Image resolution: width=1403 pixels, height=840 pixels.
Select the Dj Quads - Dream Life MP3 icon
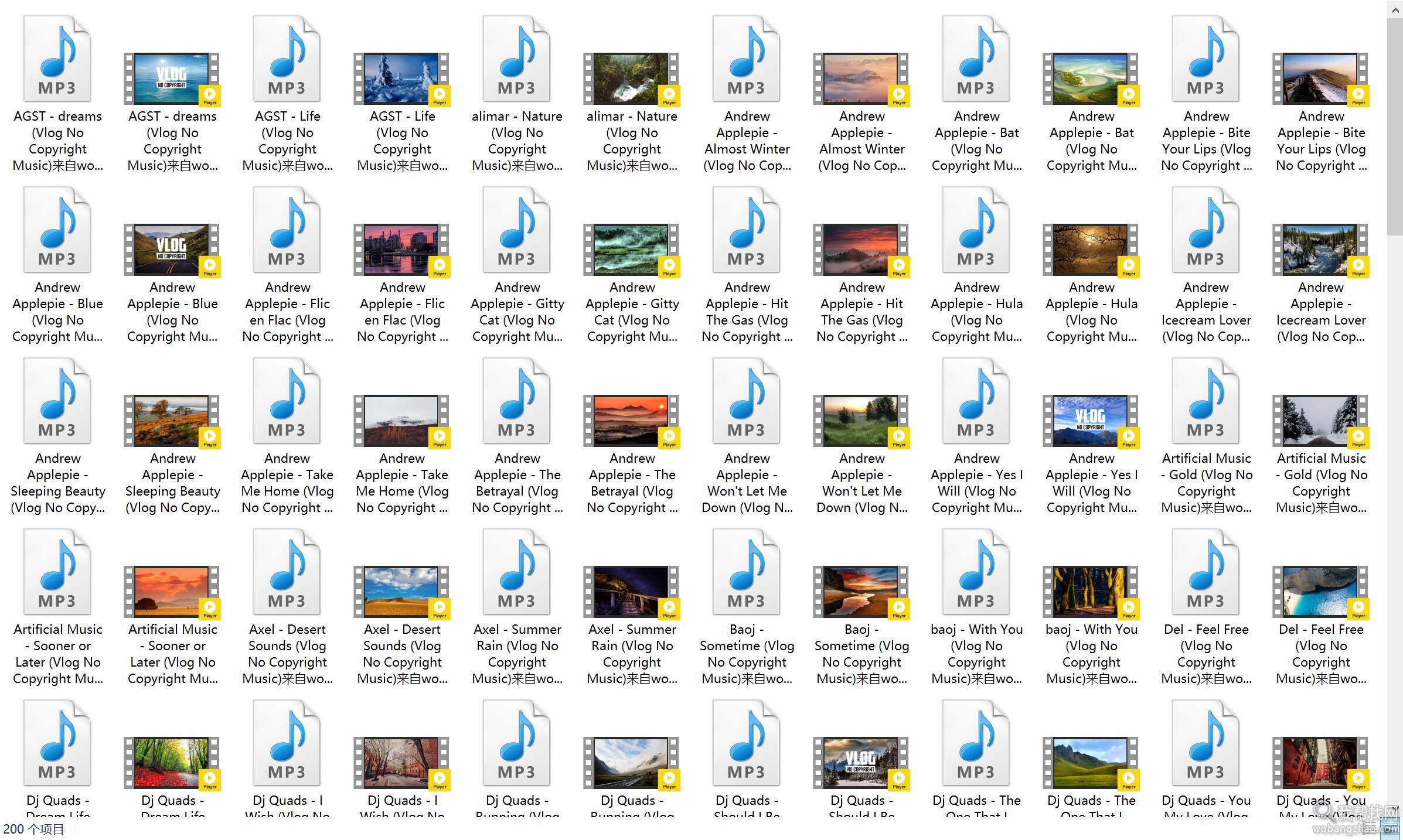57,743
